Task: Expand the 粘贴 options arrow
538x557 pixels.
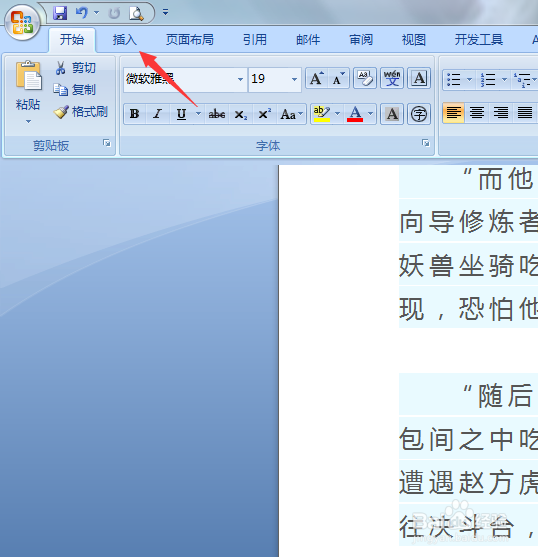Action: click(28, 121)
